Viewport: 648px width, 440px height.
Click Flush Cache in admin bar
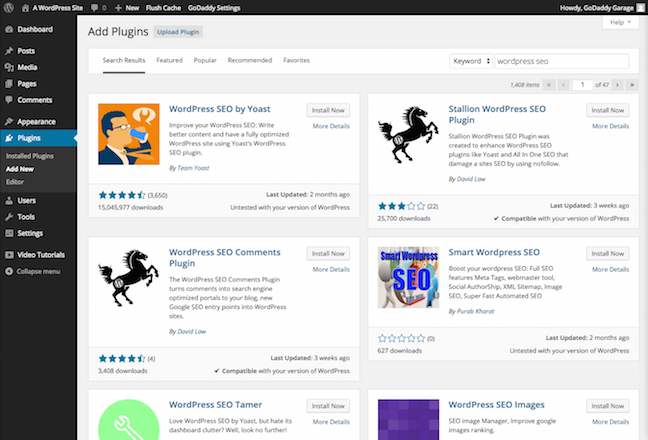tap(163, 8)
